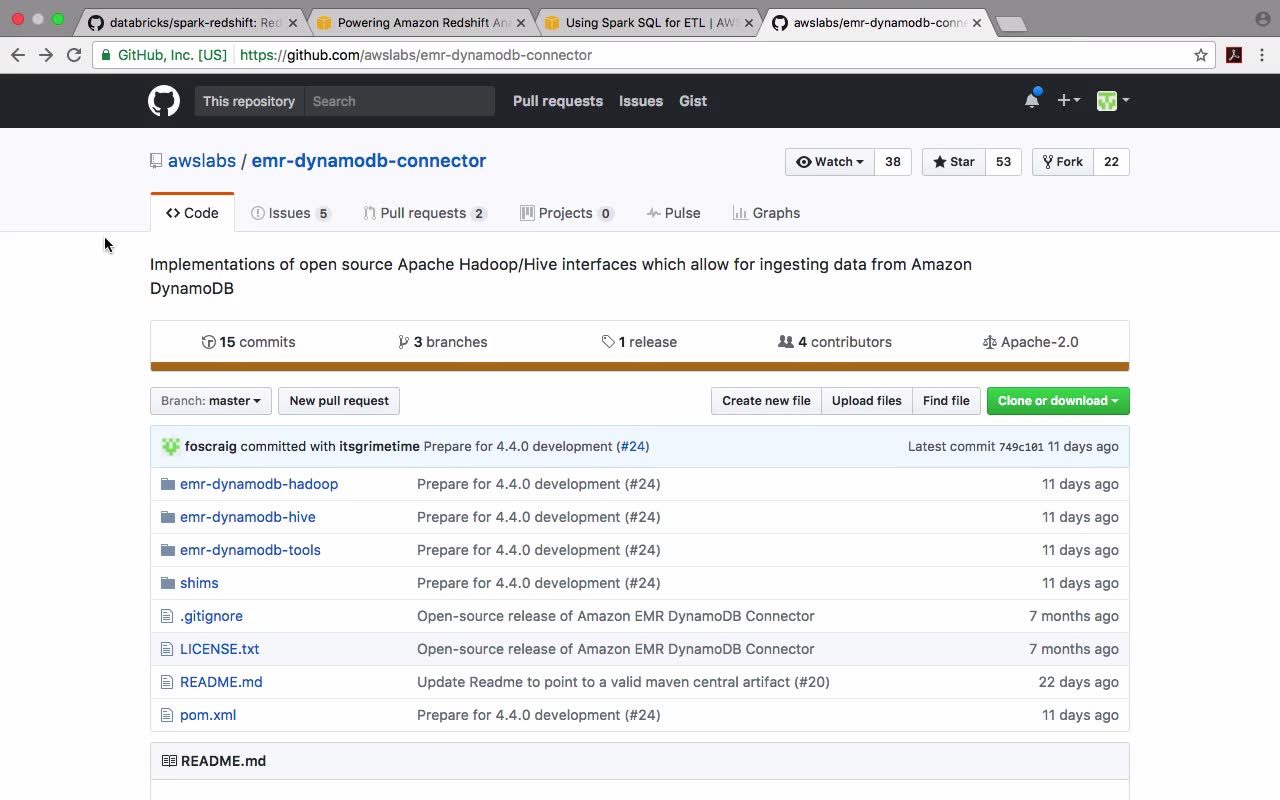Reload the page with browser refresh icon

click(x=74, y=55)
